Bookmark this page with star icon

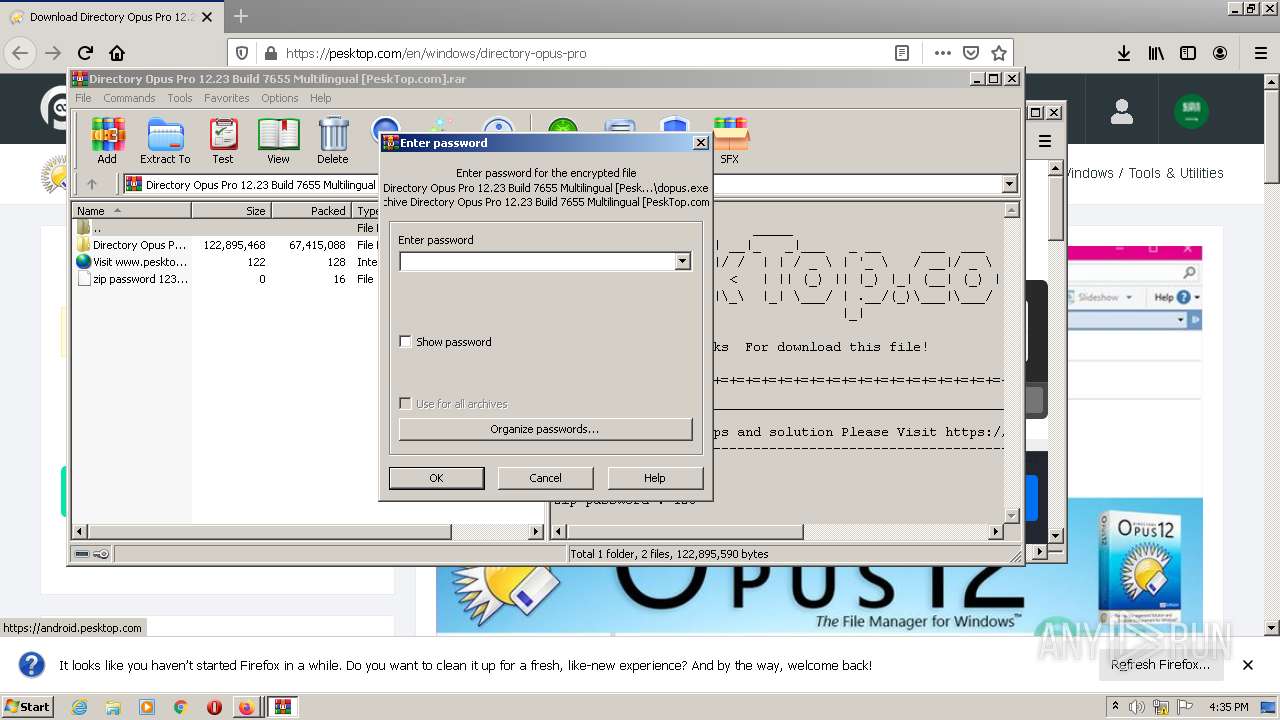tap(998, 53)
